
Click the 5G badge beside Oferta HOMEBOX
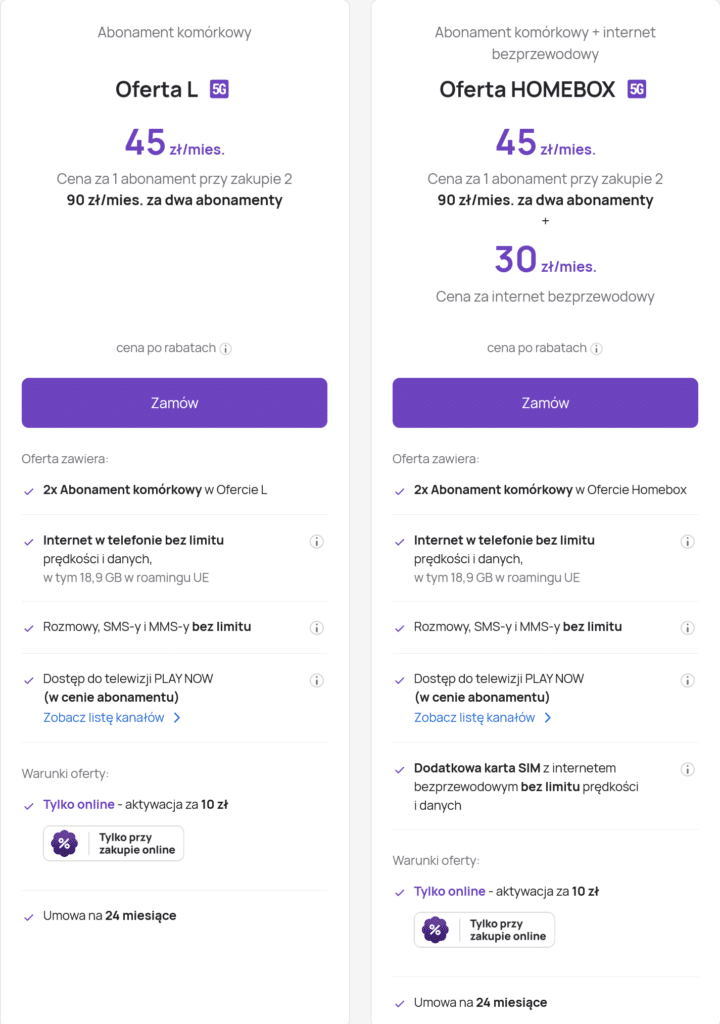point(637,89)
